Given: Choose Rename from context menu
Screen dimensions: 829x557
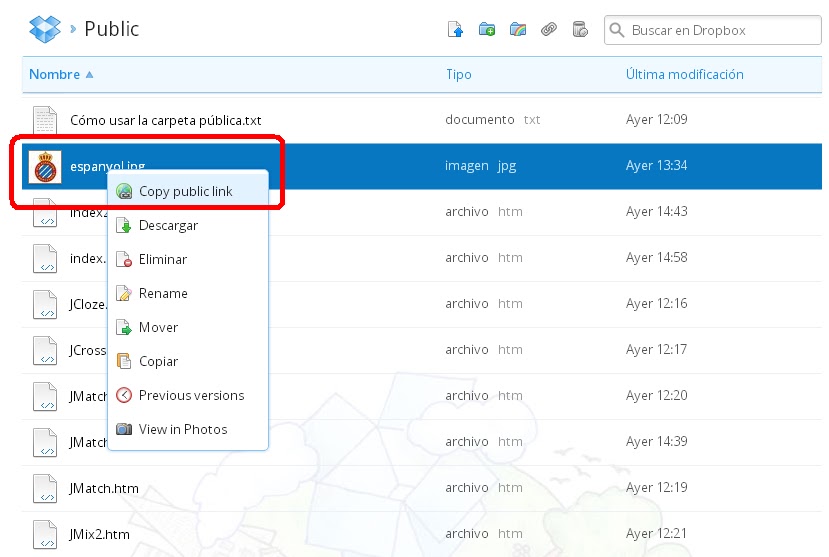Looking at the screenshot, I should (188, 293).
